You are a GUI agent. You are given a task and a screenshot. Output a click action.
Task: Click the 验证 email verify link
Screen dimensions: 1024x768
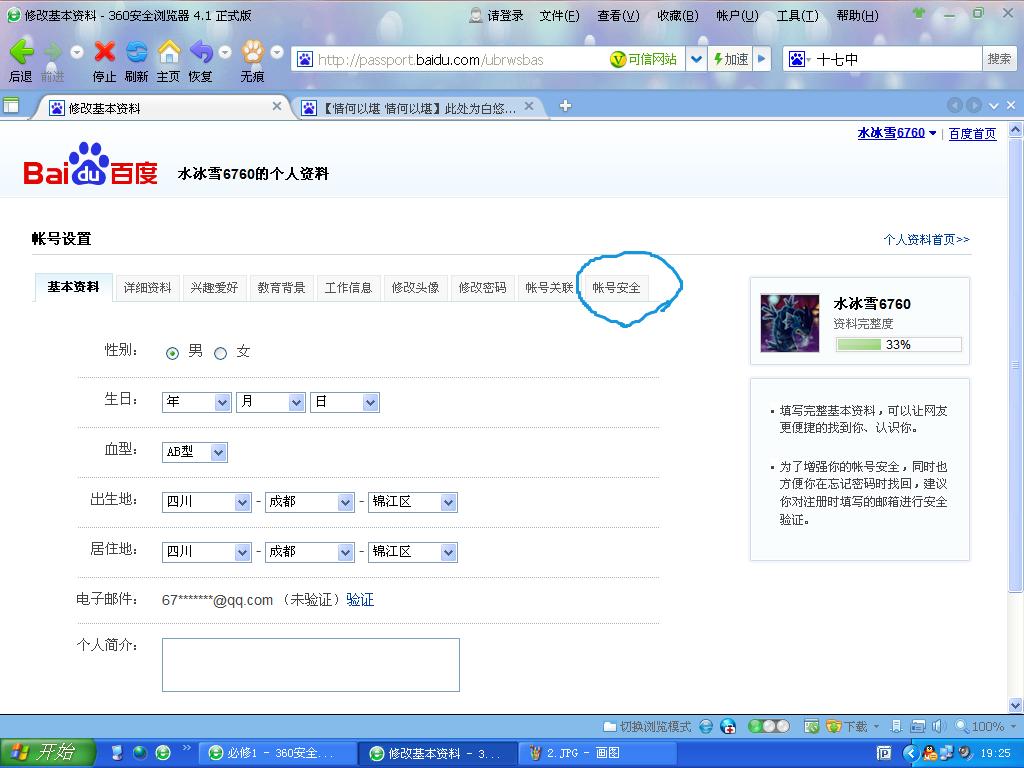tap(360, 600)
